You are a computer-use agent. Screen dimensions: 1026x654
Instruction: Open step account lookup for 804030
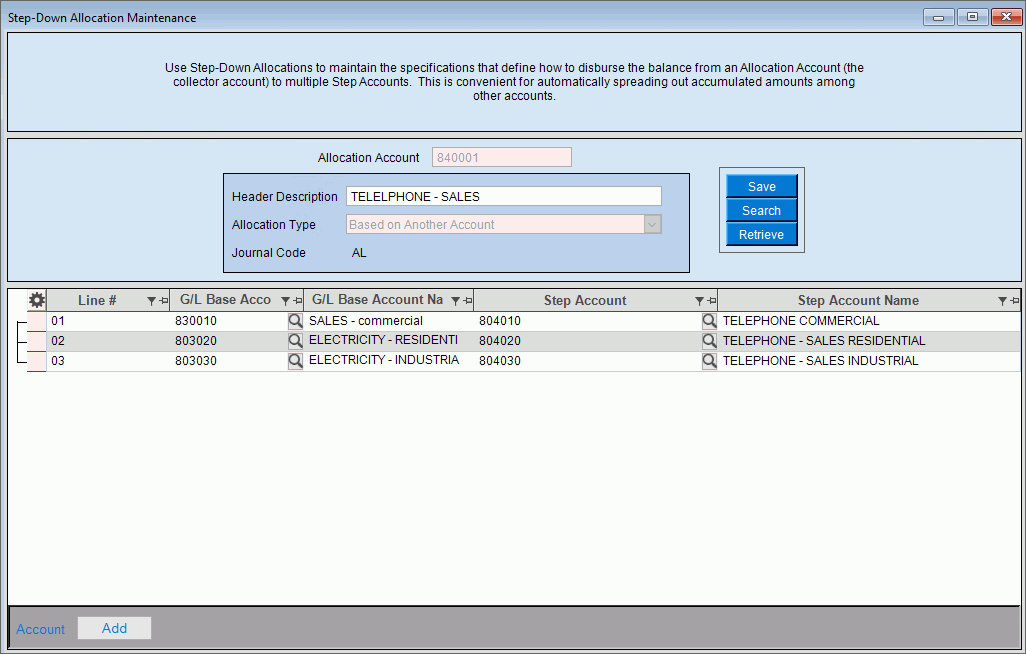[x=709, y=361]
